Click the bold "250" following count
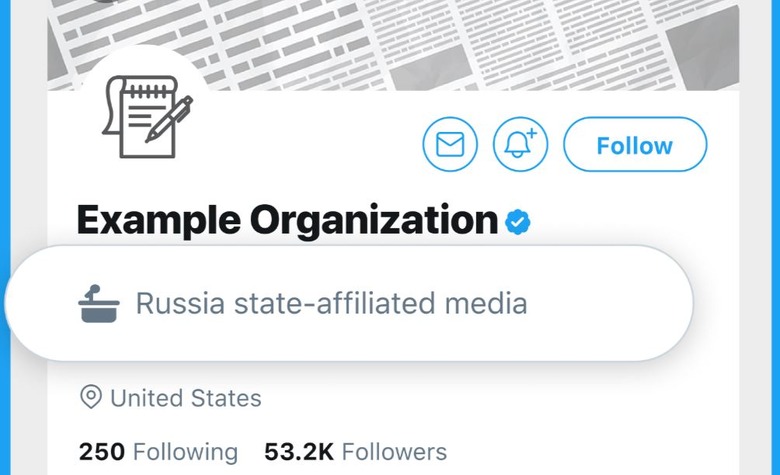The width and height of the screenshot is (780, 475). pyautogui.click(x=101, y=452)
